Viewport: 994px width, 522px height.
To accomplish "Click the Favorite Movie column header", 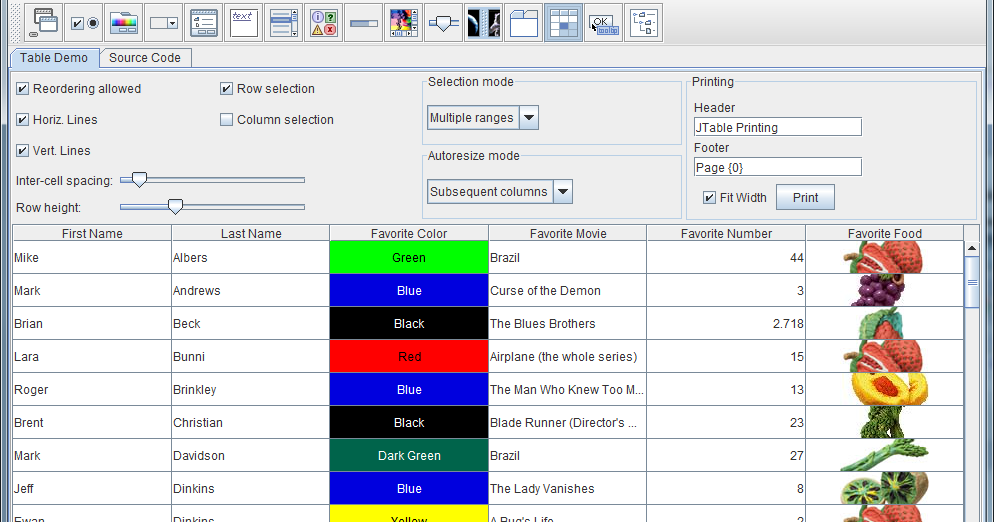I will (568, 233).
